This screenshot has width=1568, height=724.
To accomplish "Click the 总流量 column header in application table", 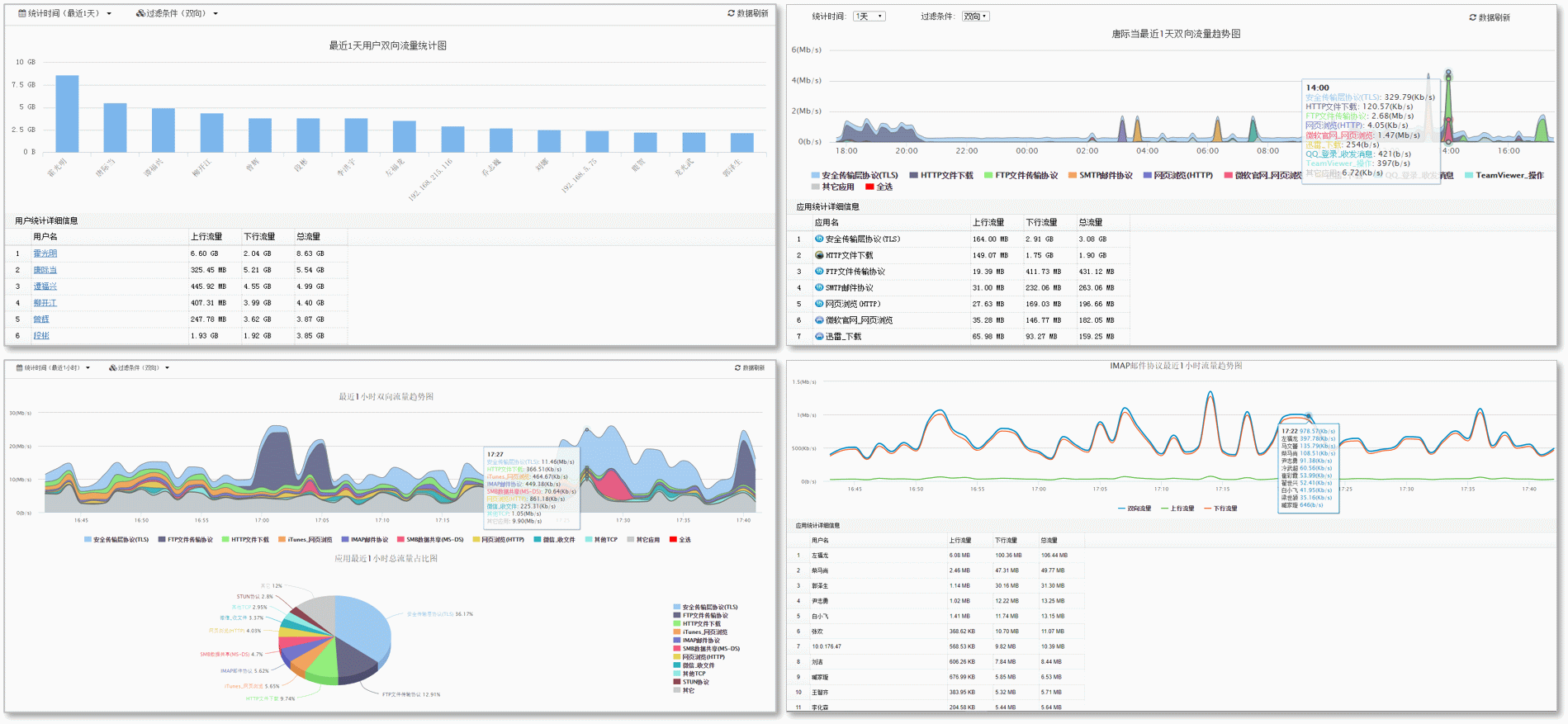I will tap(1090, 222).
